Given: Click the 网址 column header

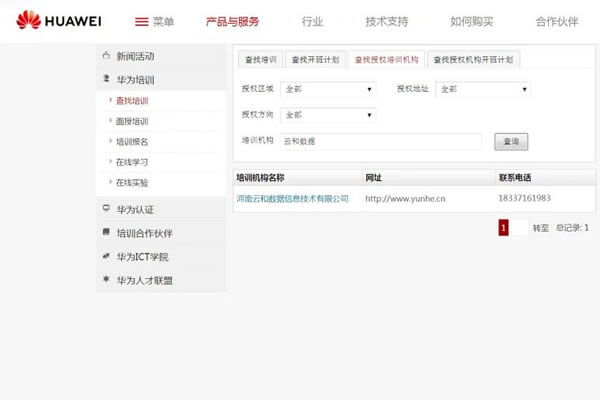Looking at the screenshot, I should point(373,177).
